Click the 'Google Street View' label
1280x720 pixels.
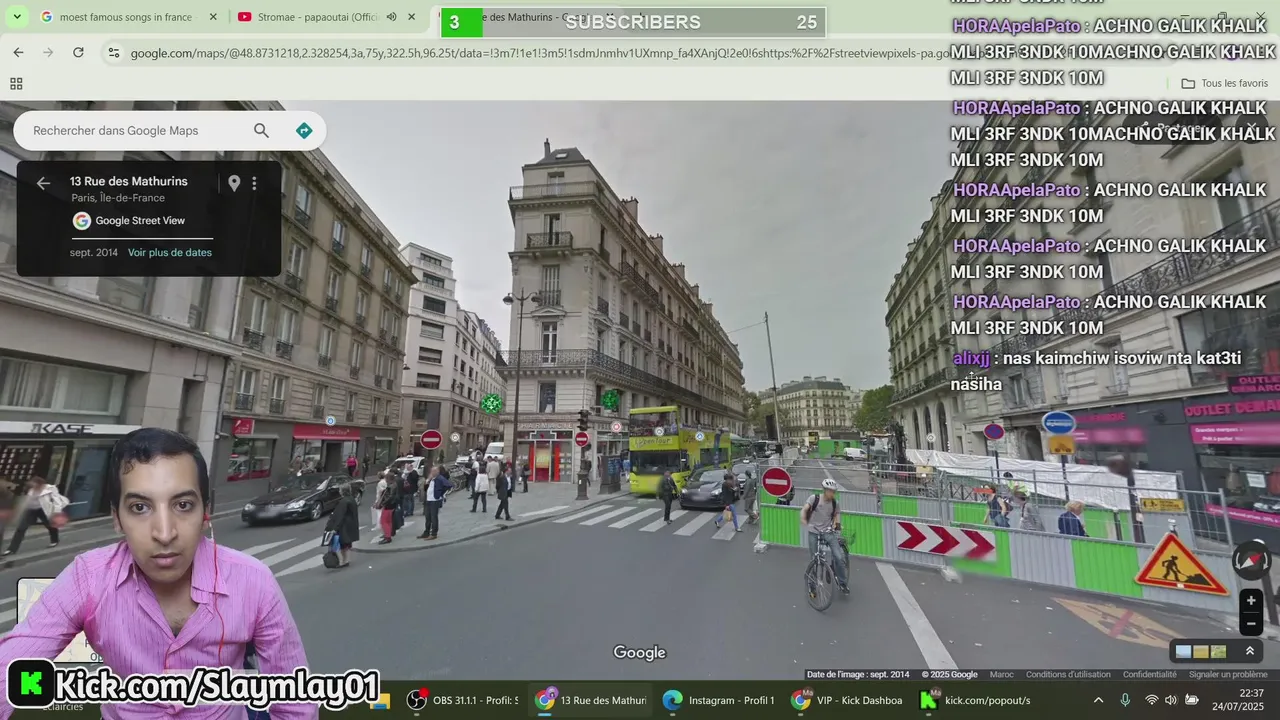[140, 221]
